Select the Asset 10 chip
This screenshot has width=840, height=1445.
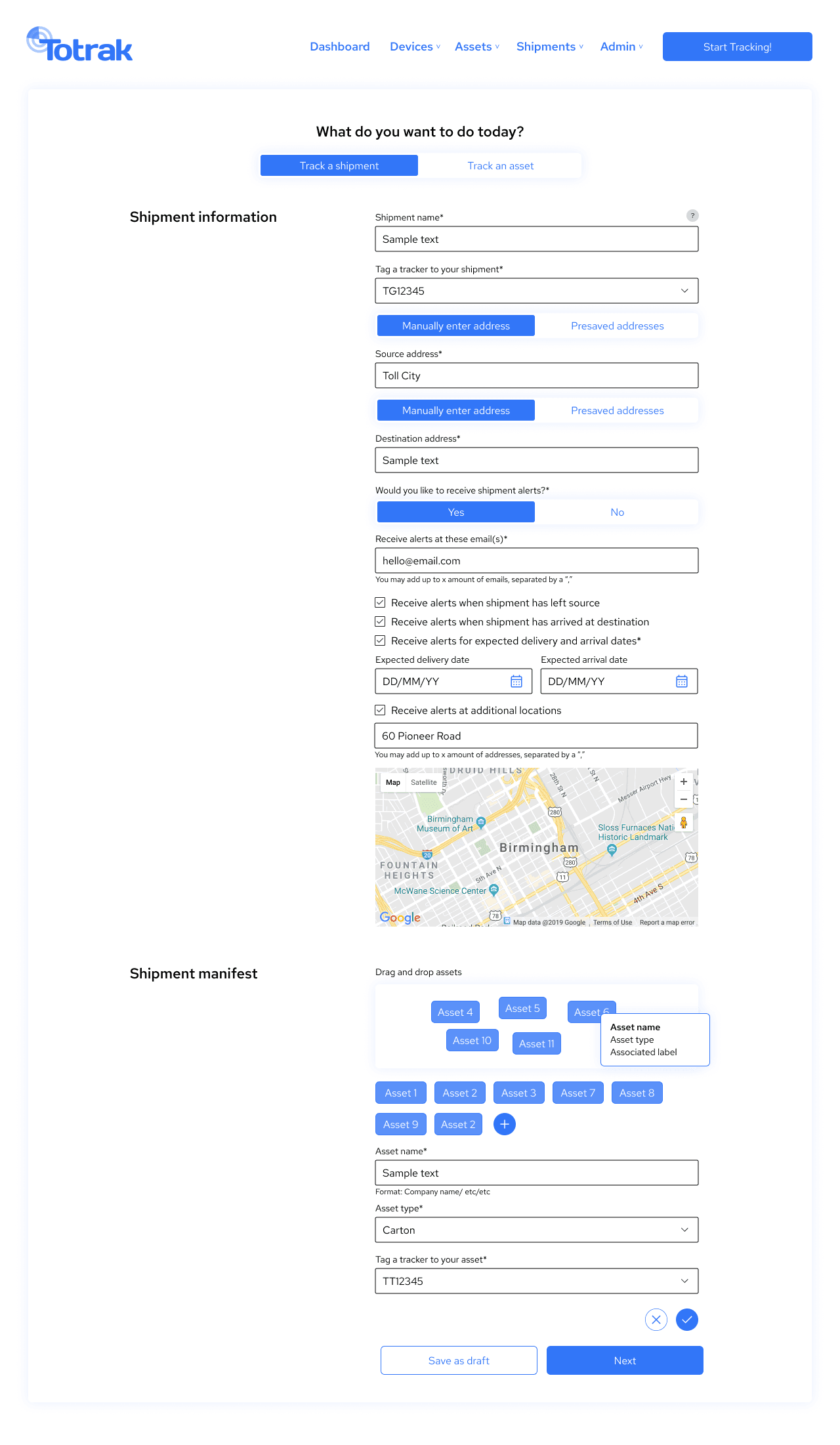[472, 1040]
